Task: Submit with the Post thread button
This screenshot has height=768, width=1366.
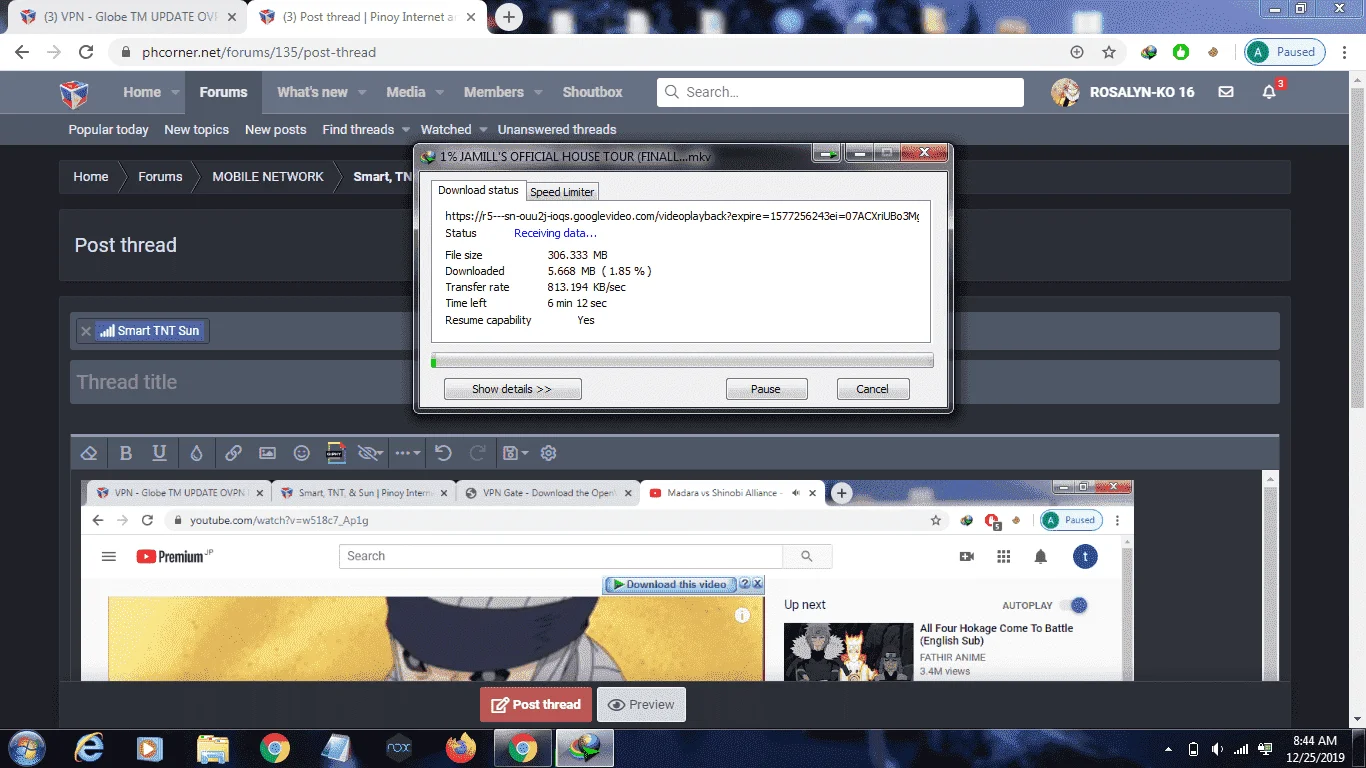Action: tap(536, 705)
